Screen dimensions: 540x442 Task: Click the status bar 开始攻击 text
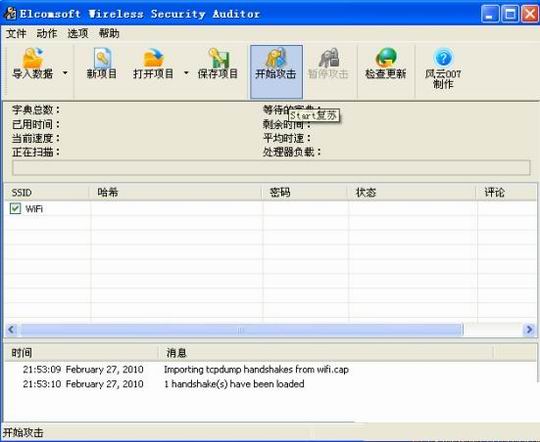tap(23, 433)
